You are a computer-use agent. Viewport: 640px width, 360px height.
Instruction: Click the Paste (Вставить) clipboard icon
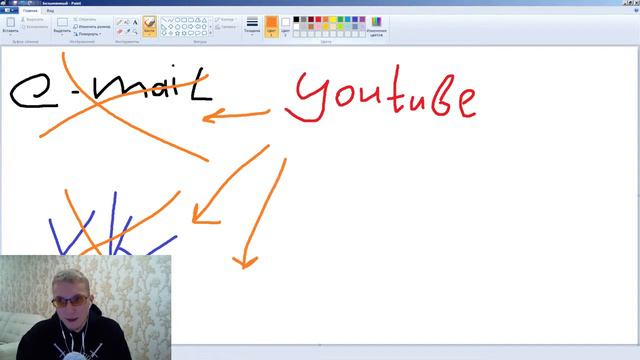(x=10, y=22)
